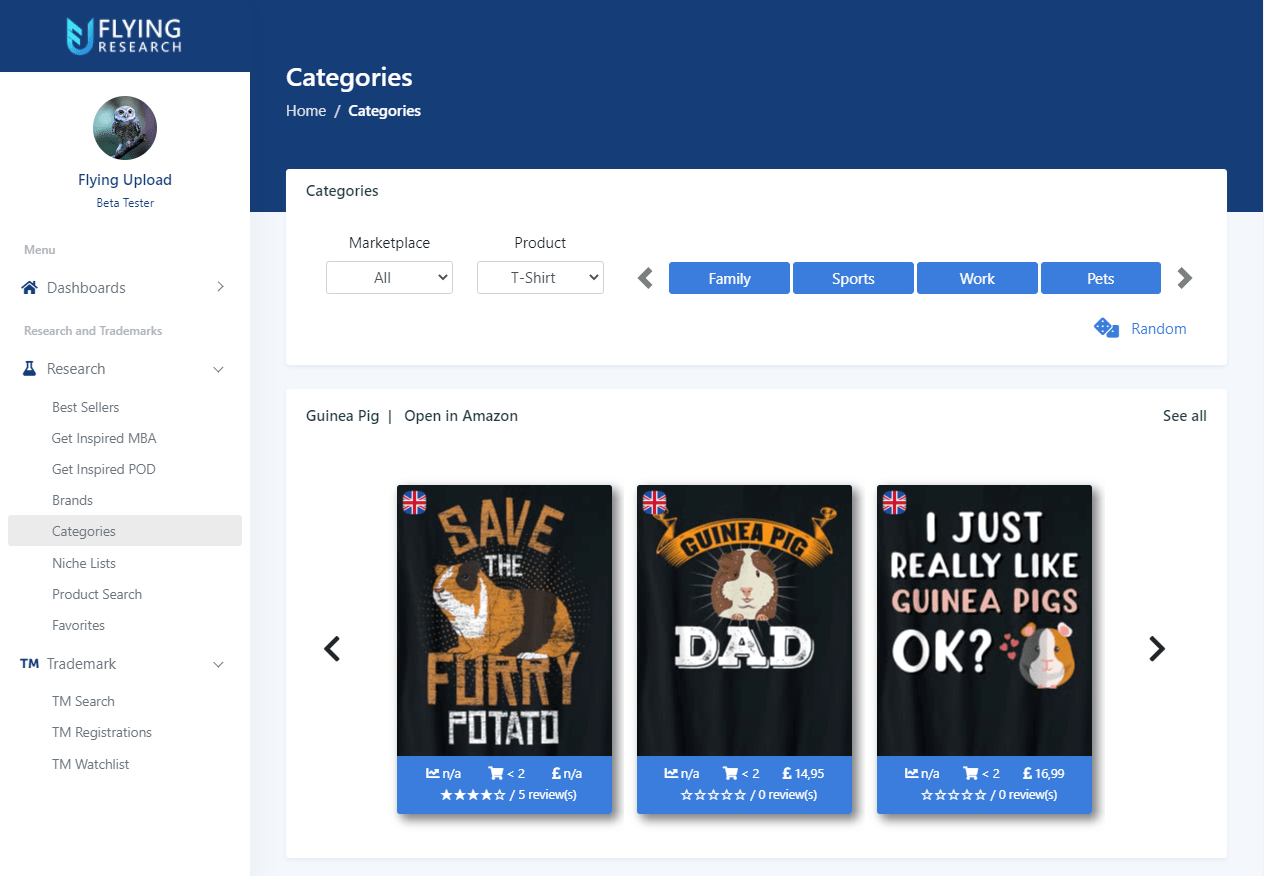Go to next Guinea Pig products slide

point(1157,649)
